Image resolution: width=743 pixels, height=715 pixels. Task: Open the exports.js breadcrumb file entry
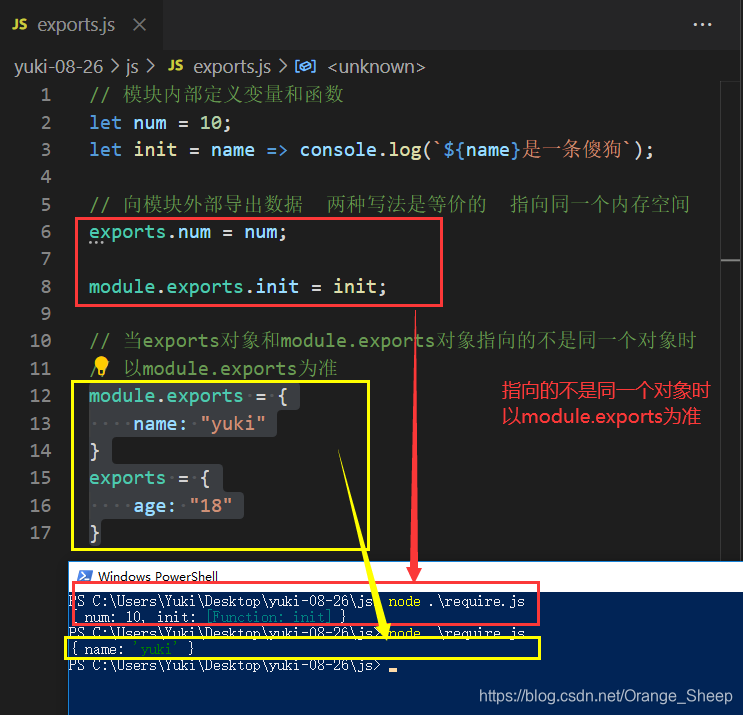point(232,67)
